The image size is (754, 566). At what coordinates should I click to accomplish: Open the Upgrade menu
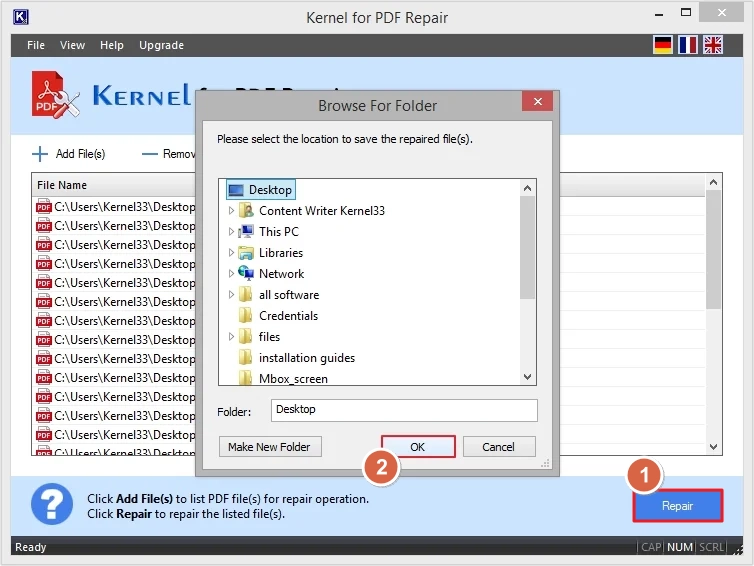(162, 45)
